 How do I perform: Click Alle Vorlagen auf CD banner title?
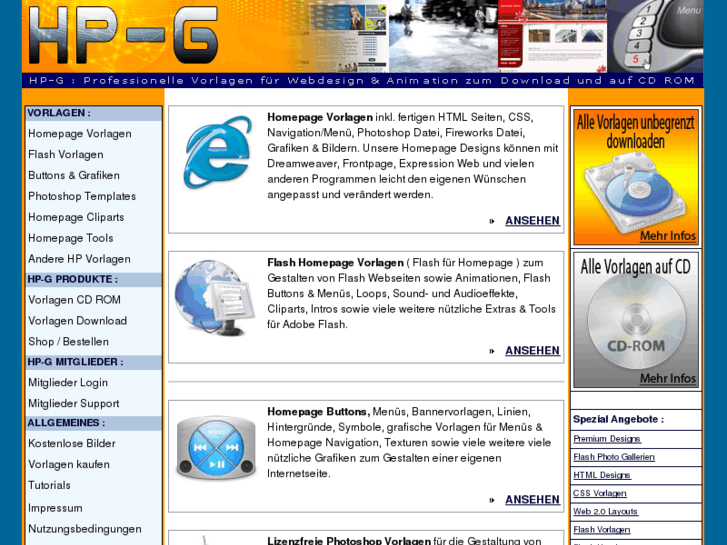click(636, 267)
